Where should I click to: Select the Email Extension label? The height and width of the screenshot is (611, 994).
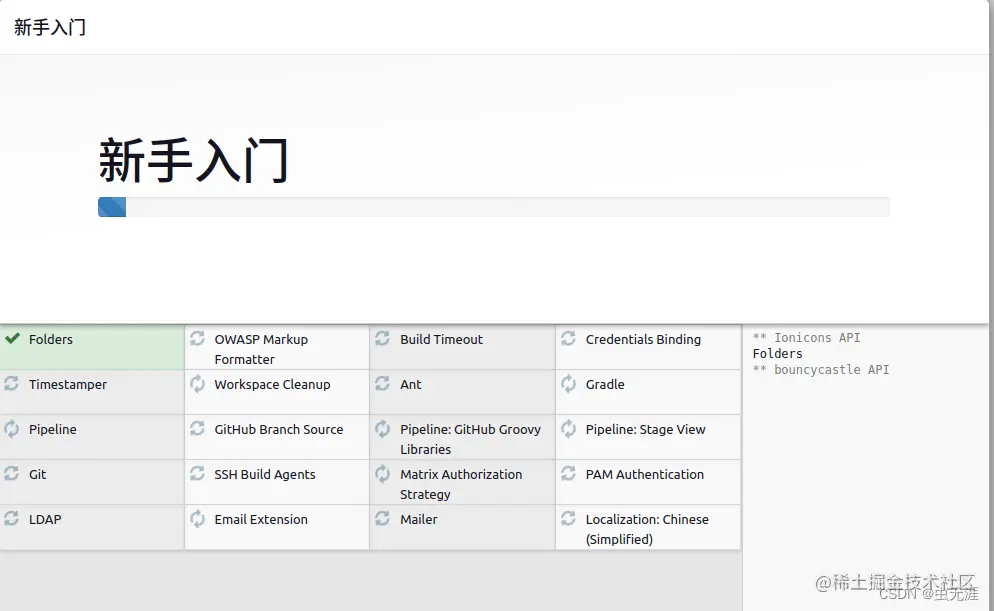(x=261, y=520)
